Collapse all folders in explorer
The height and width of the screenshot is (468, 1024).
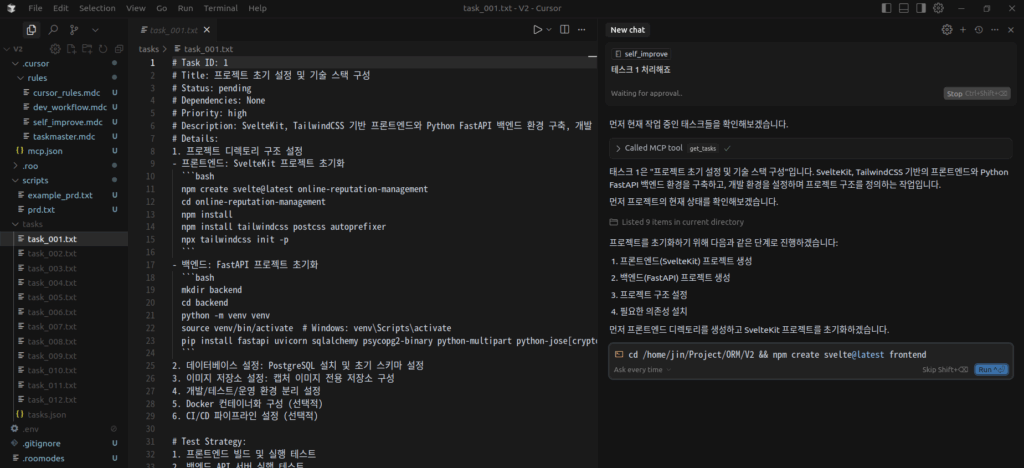tap(119, 49)
